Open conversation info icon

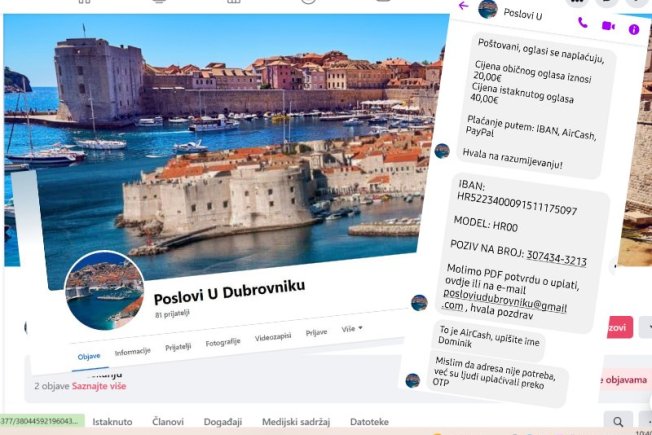coord(634,30)
